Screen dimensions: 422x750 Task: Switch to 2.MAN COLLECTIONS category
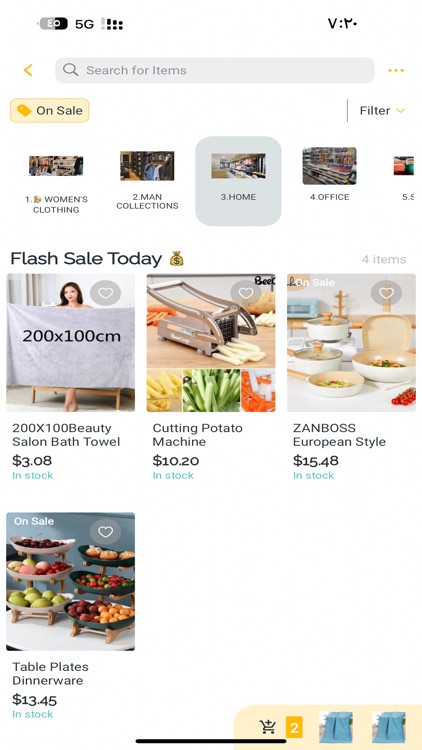pos(147,181)
